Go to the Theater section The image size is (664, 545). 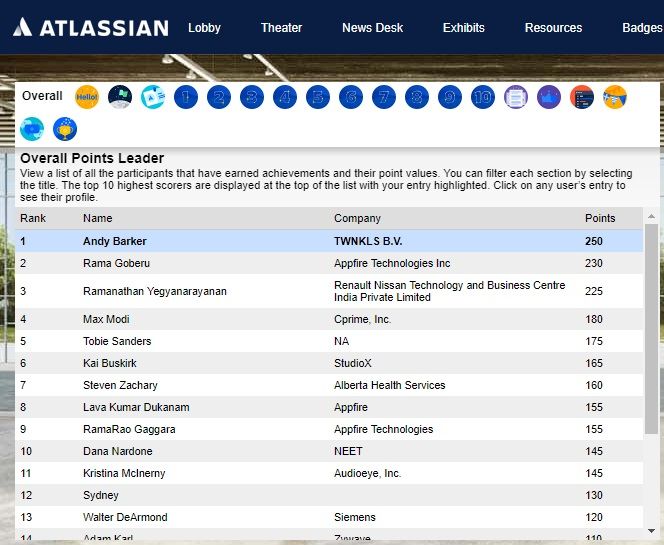coord(282,28)
